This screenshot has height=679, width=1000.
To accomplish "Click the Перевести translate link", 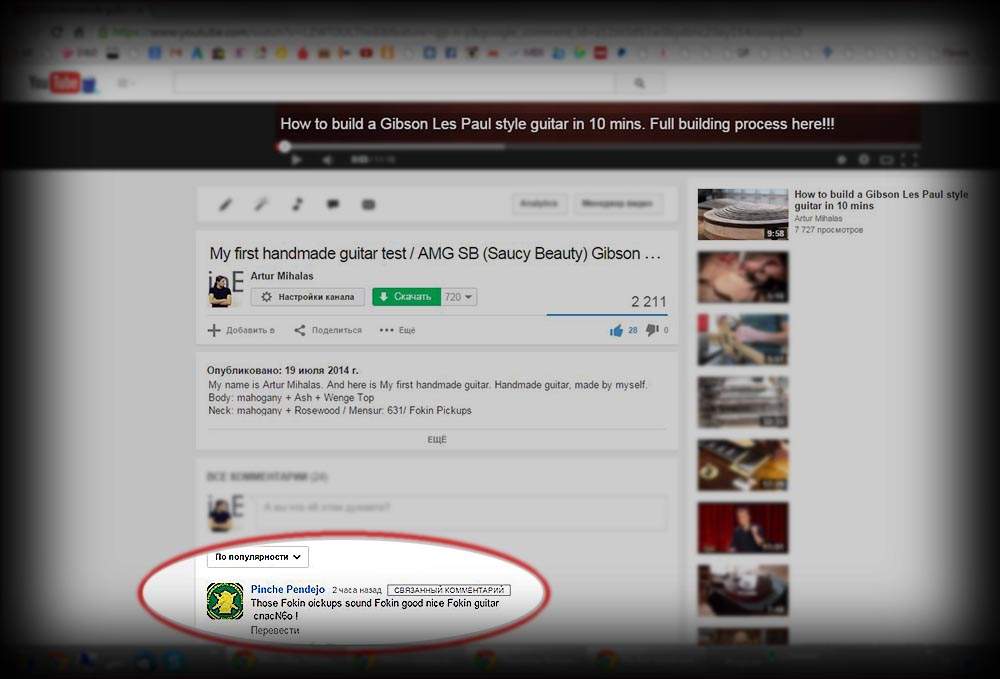I will coord(275,630).
